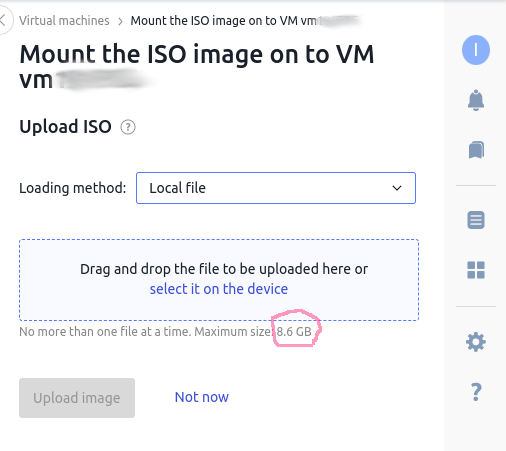Image resolution: width=506 pixels, height=451 pixels.
Task: Click the chevron arrow in the Loading method box
Action: coord(397,188)
